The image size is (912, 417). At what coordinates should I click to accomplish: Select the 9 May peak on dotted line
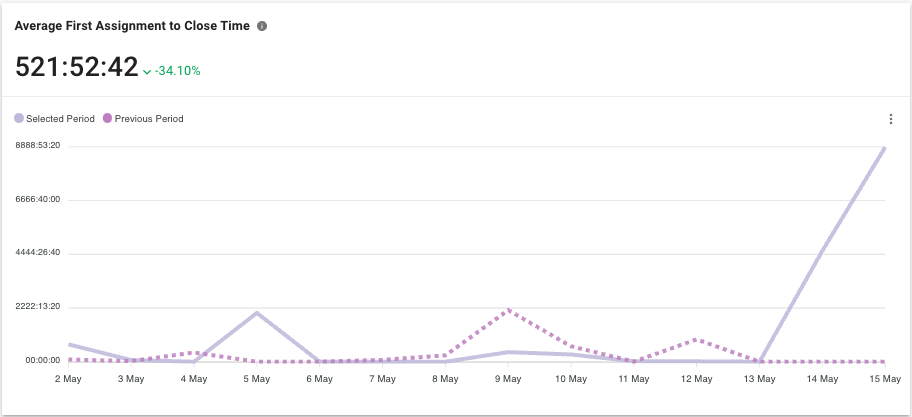508,310
